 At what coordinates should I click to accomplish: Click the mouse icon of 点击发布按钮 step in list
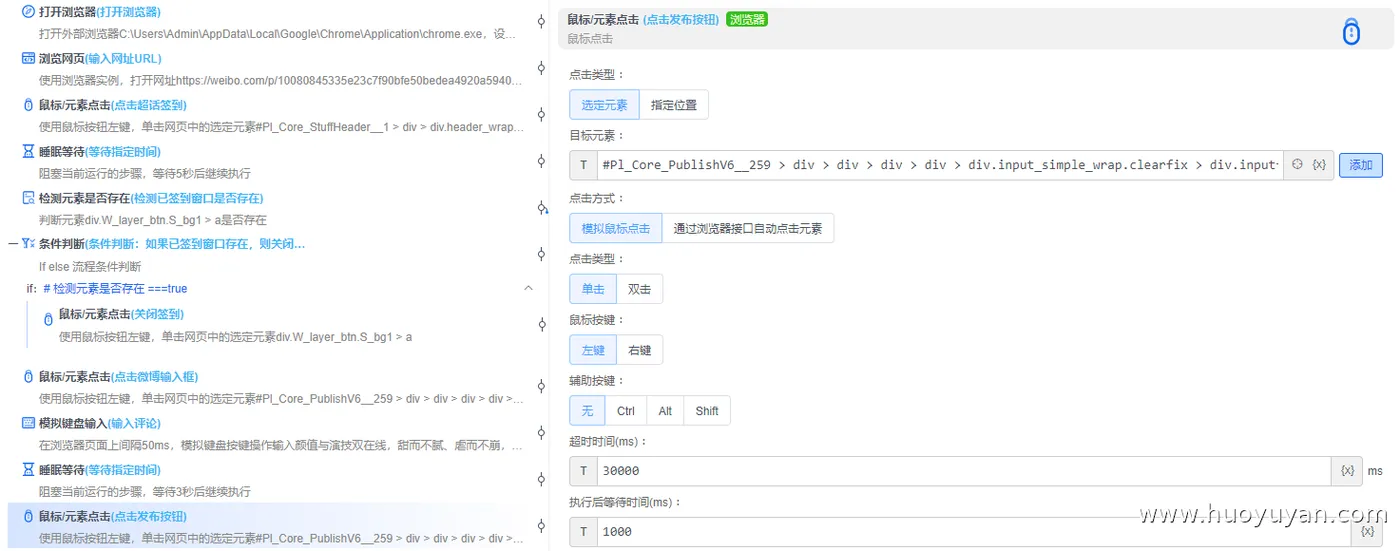[28, 517]
